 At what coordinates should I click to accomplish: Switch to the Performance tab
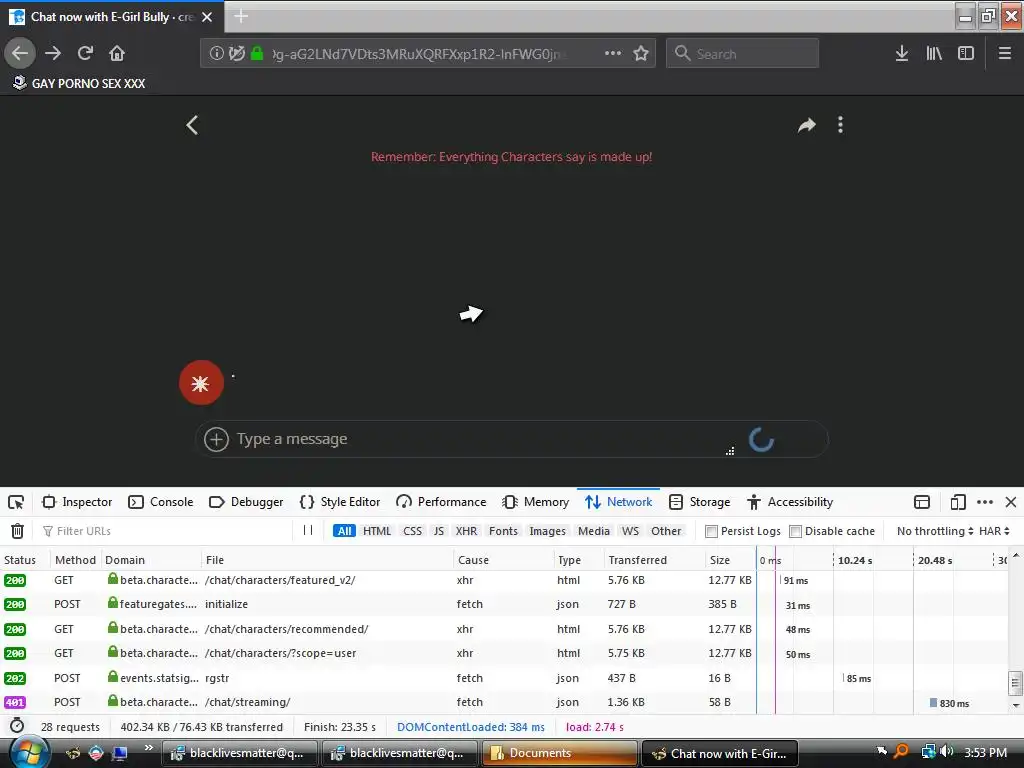tap(441, 502)
